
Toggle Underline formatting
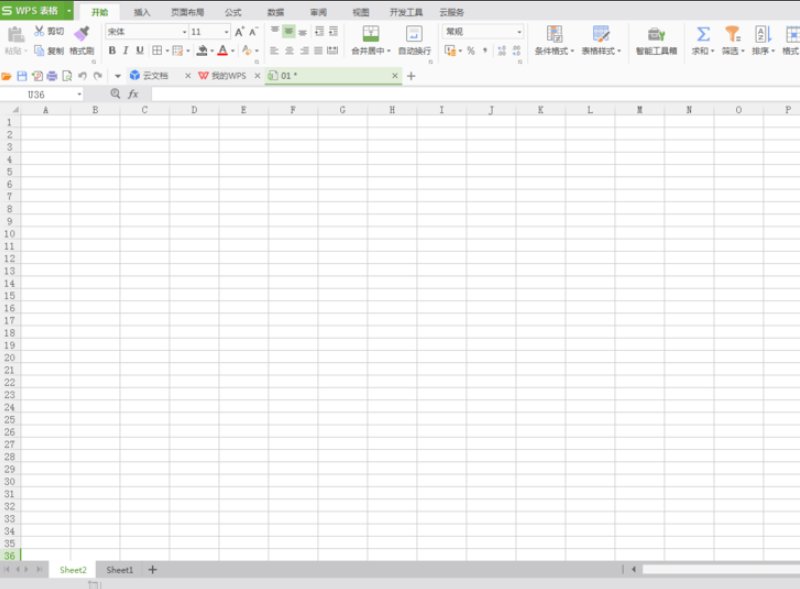tap(140, 51)
